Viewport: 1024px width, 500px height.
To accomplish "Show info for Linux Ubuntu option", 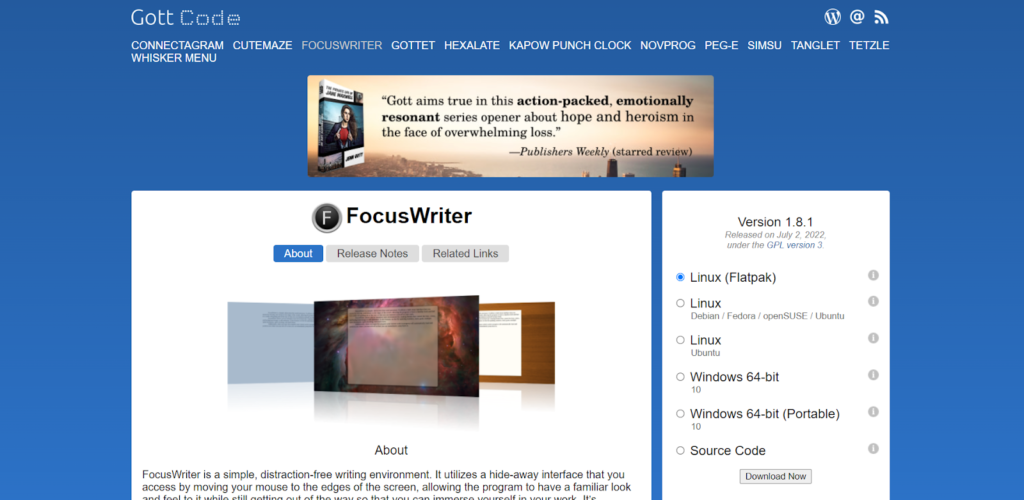I will (x=873, y=338).
